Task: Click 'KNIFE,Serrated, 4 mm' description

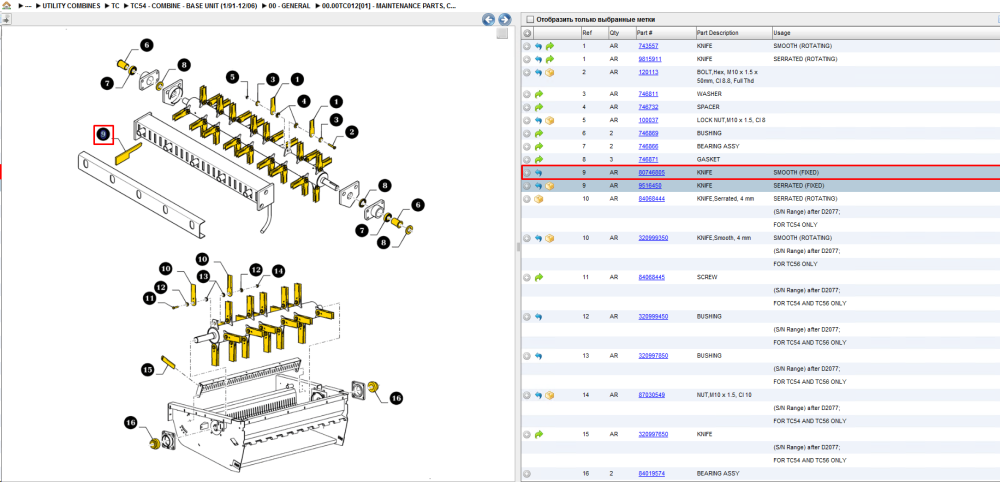Action: (x=724, y=199)
